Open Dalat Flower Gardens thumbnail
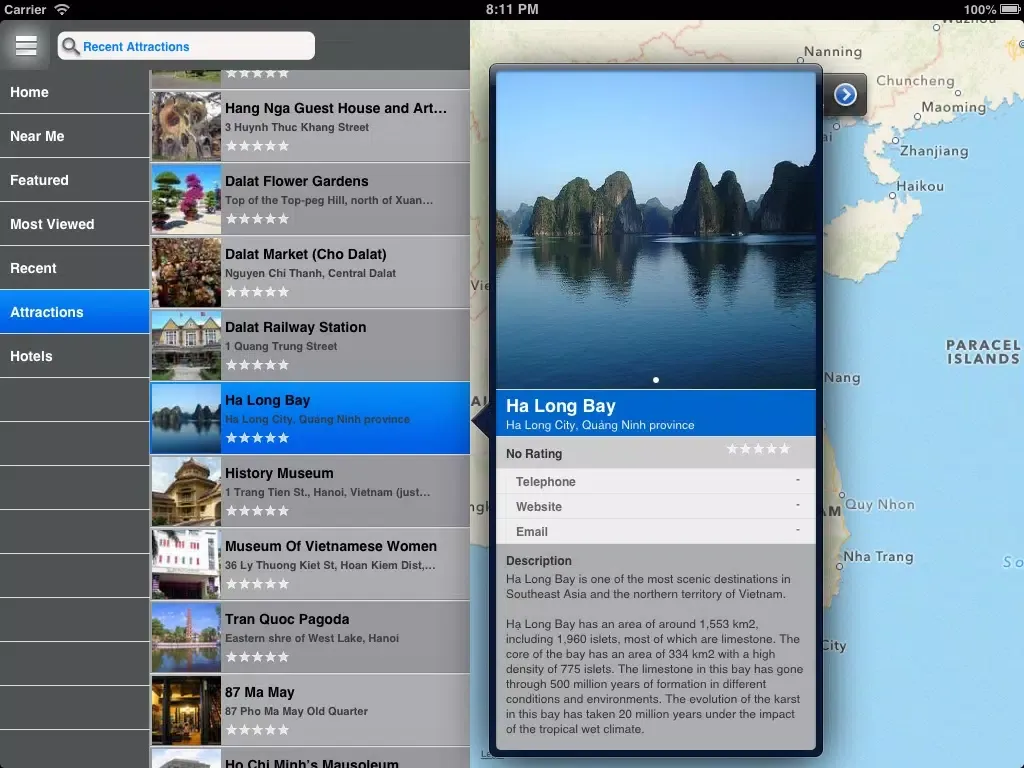This screenshot has width=1024, height=768. pyautogui.click(x=186, y=199)
